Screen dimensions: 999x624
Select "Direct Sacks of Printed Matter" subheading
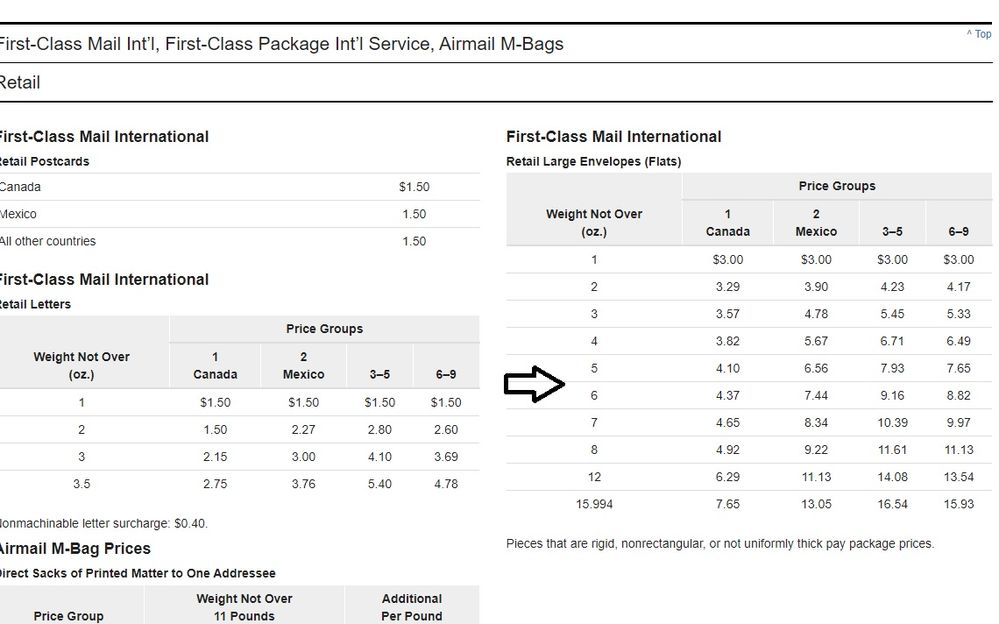click(137, 573)
